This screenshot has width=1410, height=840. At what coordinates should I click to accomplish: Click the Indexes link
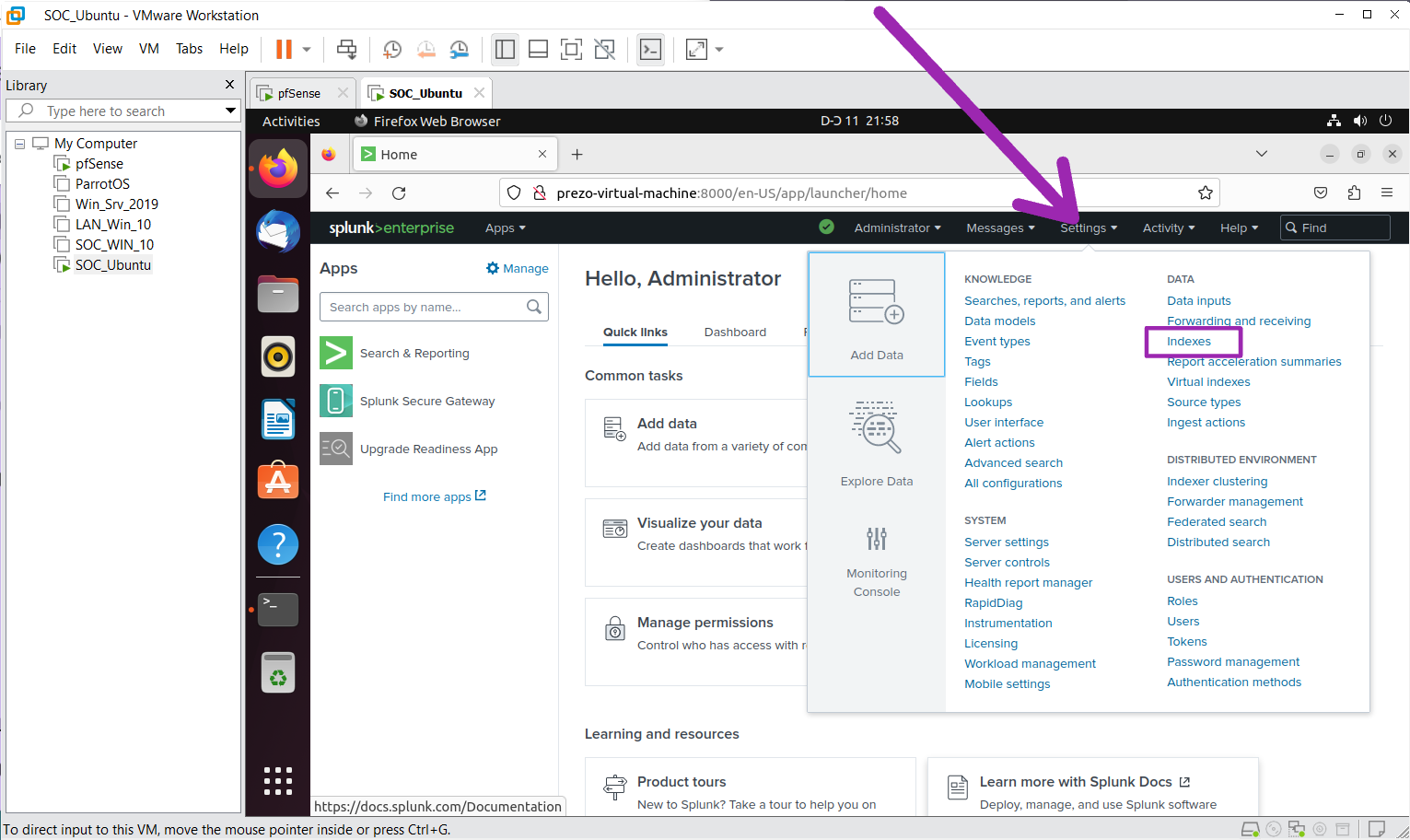tap(1189, 342)
